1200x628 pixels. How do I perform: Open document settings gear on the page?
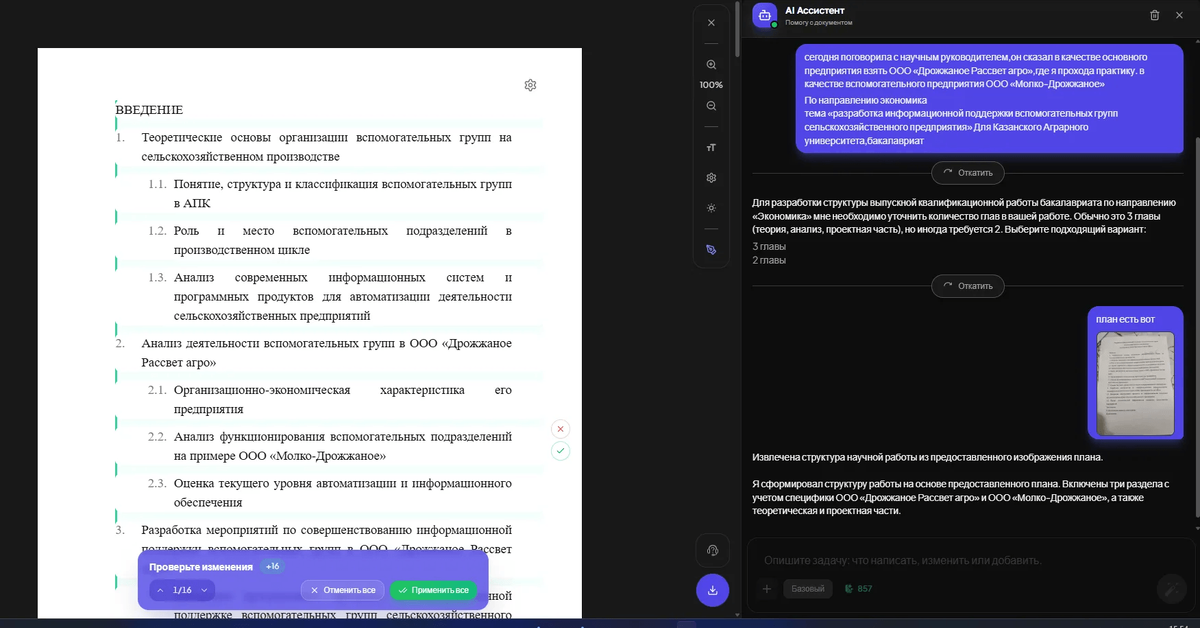tap(530, 85)
